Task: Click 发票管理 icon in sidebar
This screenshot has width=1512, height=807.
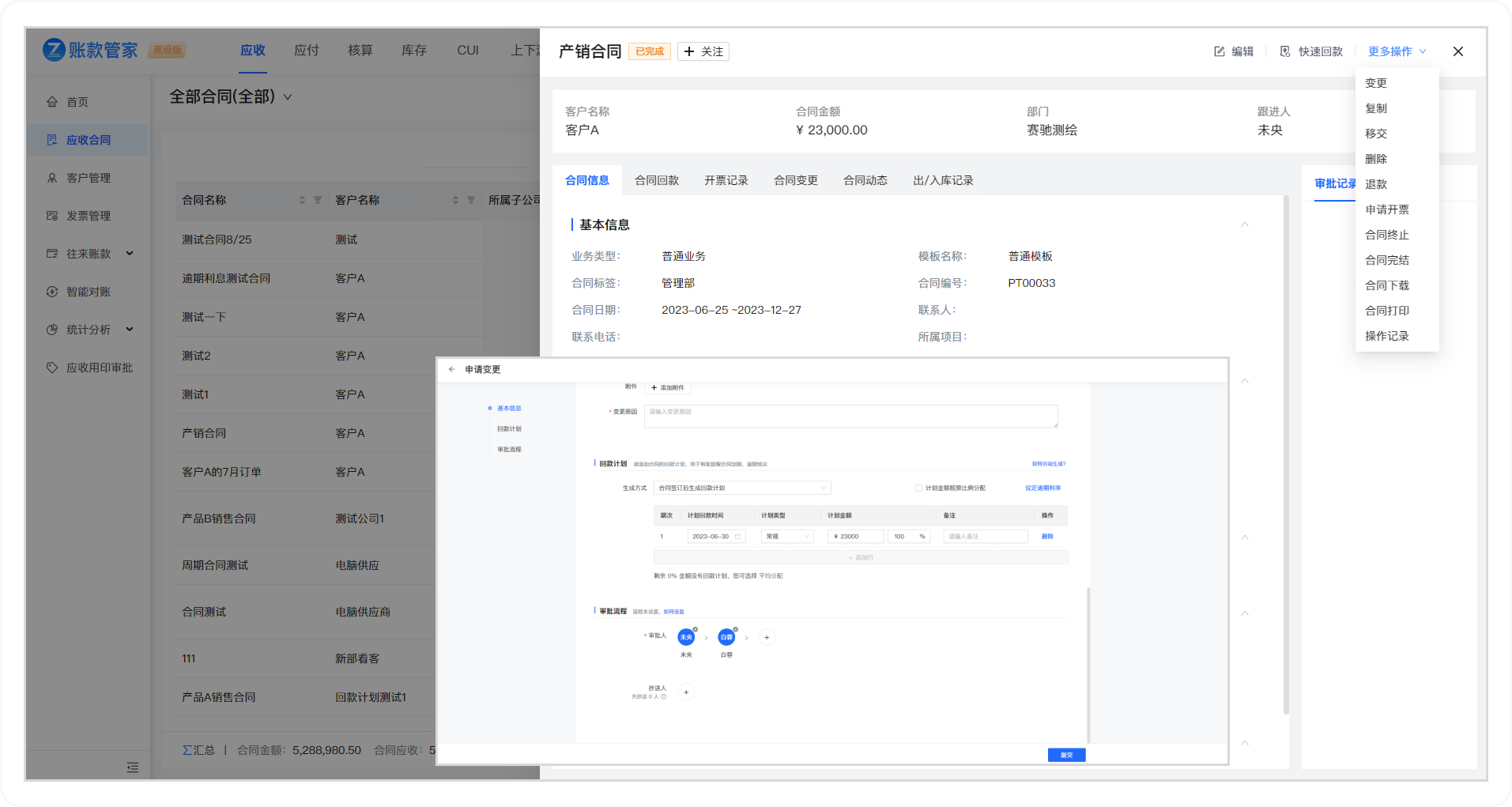Action: coord(52,216)
